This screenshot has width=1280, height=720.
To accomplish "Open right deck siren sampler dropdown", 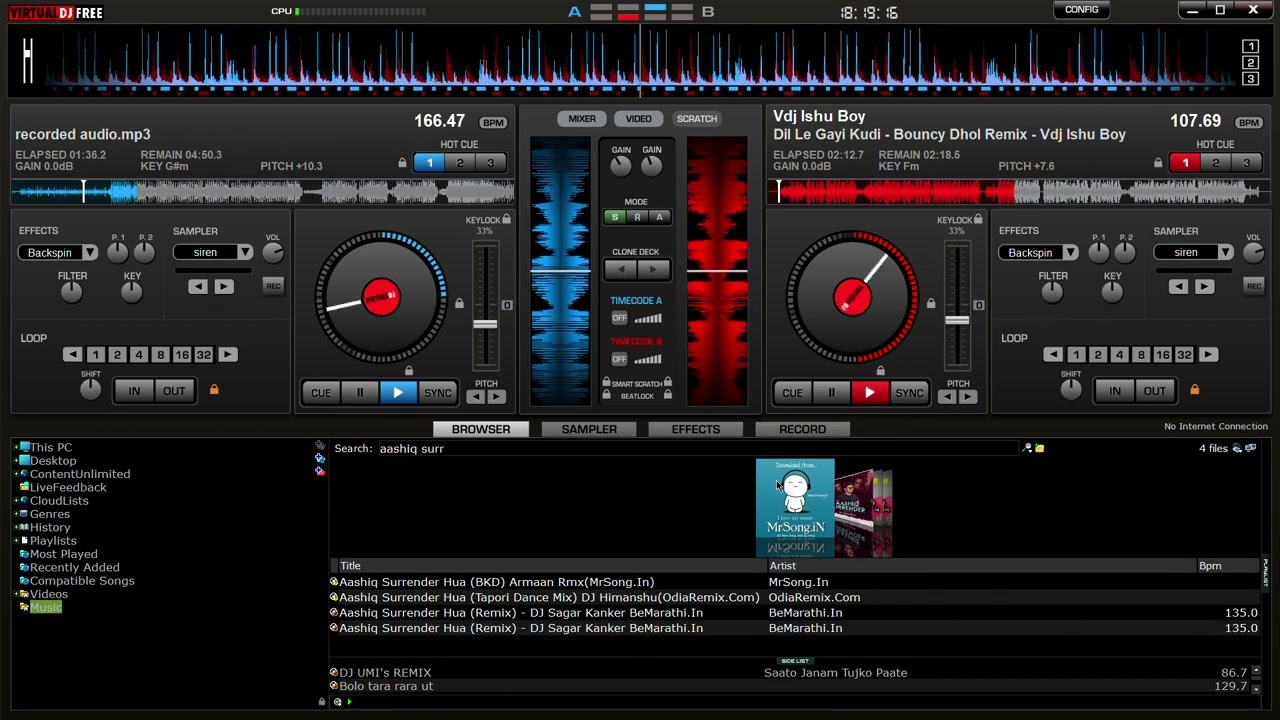I will [x=1226, y=253].
